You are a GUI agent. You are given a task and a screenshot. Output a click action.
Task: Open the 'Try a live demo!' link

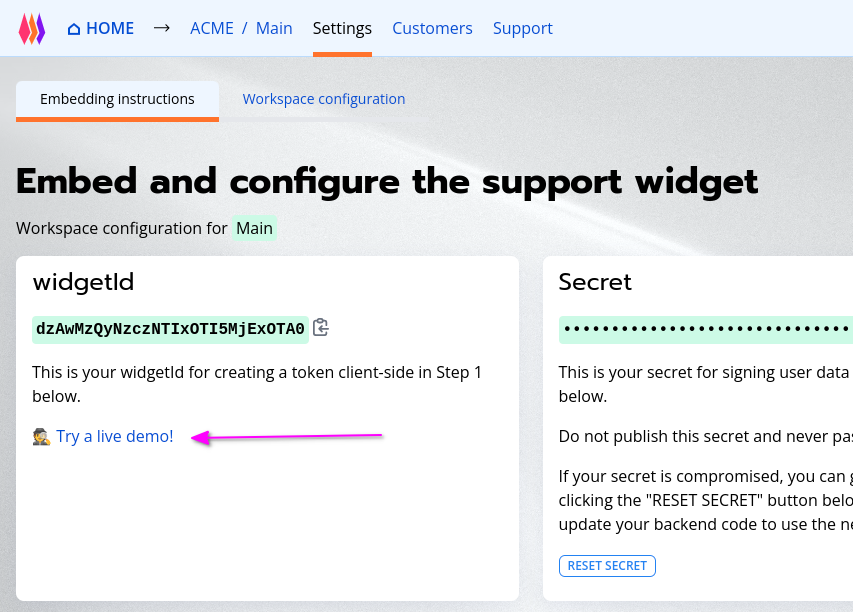point(115,436)
